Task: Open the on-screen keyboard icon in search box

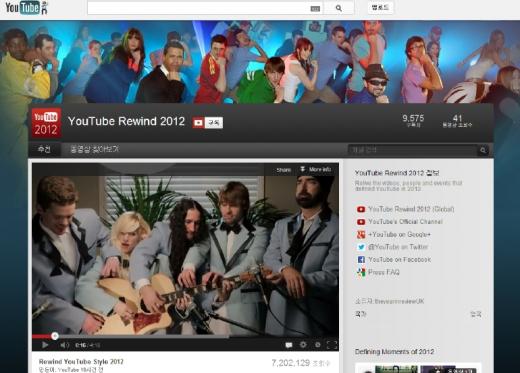Action: click(x=315, y=9)
